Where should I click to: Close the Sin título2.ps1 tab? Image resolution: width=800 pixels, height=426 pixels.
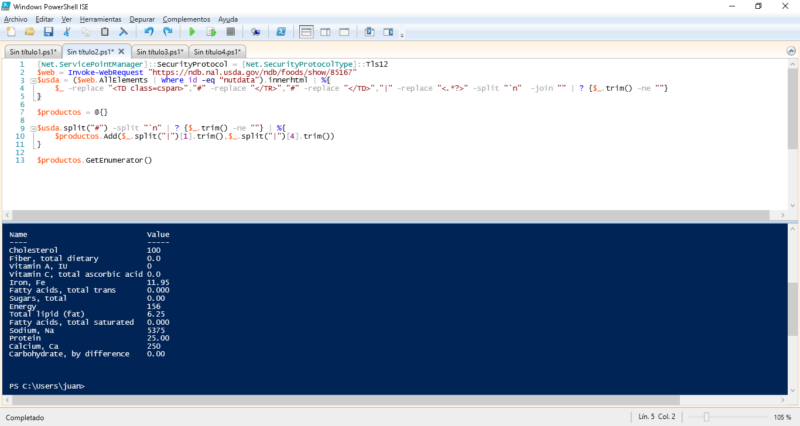click(x=121, y=52)
